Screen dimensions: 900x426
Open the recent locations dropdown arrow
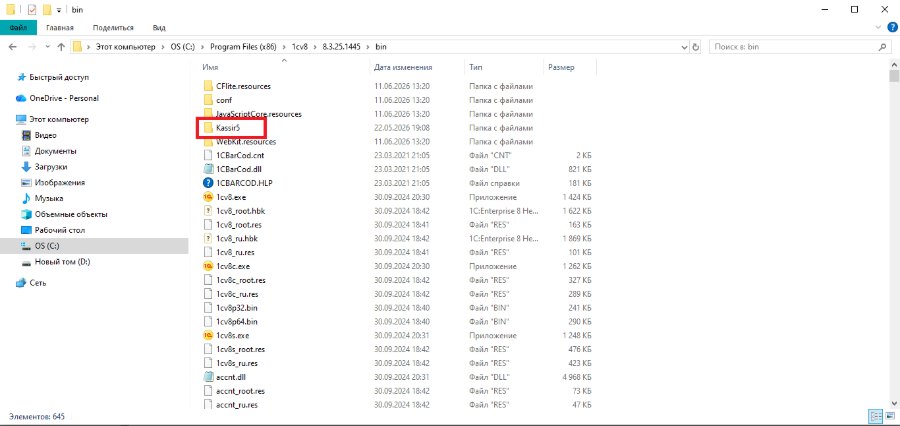pos(47,47)
